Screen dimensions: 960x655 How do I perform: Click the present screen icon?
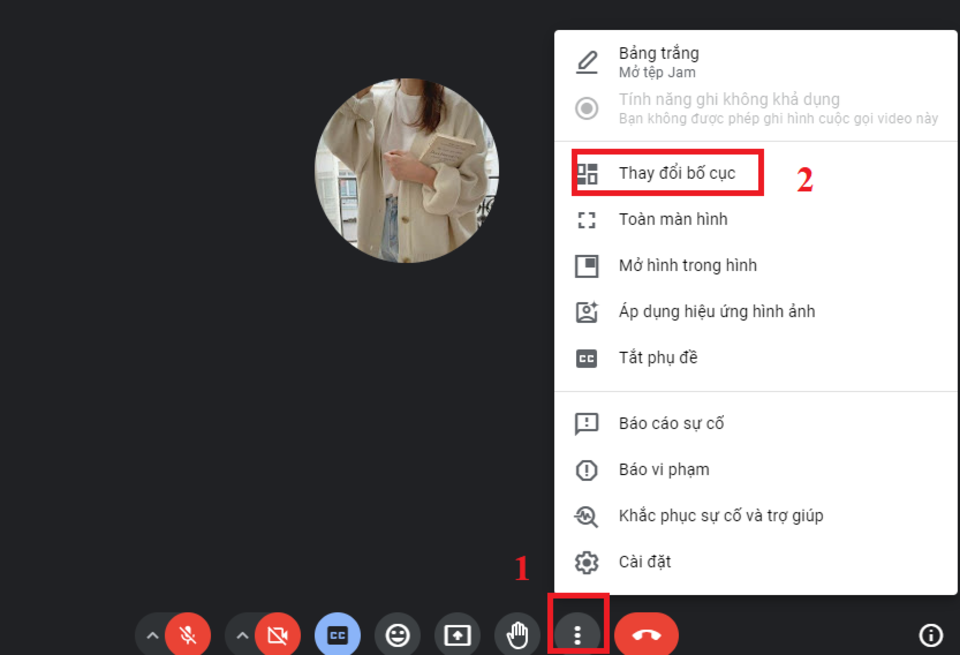coord(457,635)
